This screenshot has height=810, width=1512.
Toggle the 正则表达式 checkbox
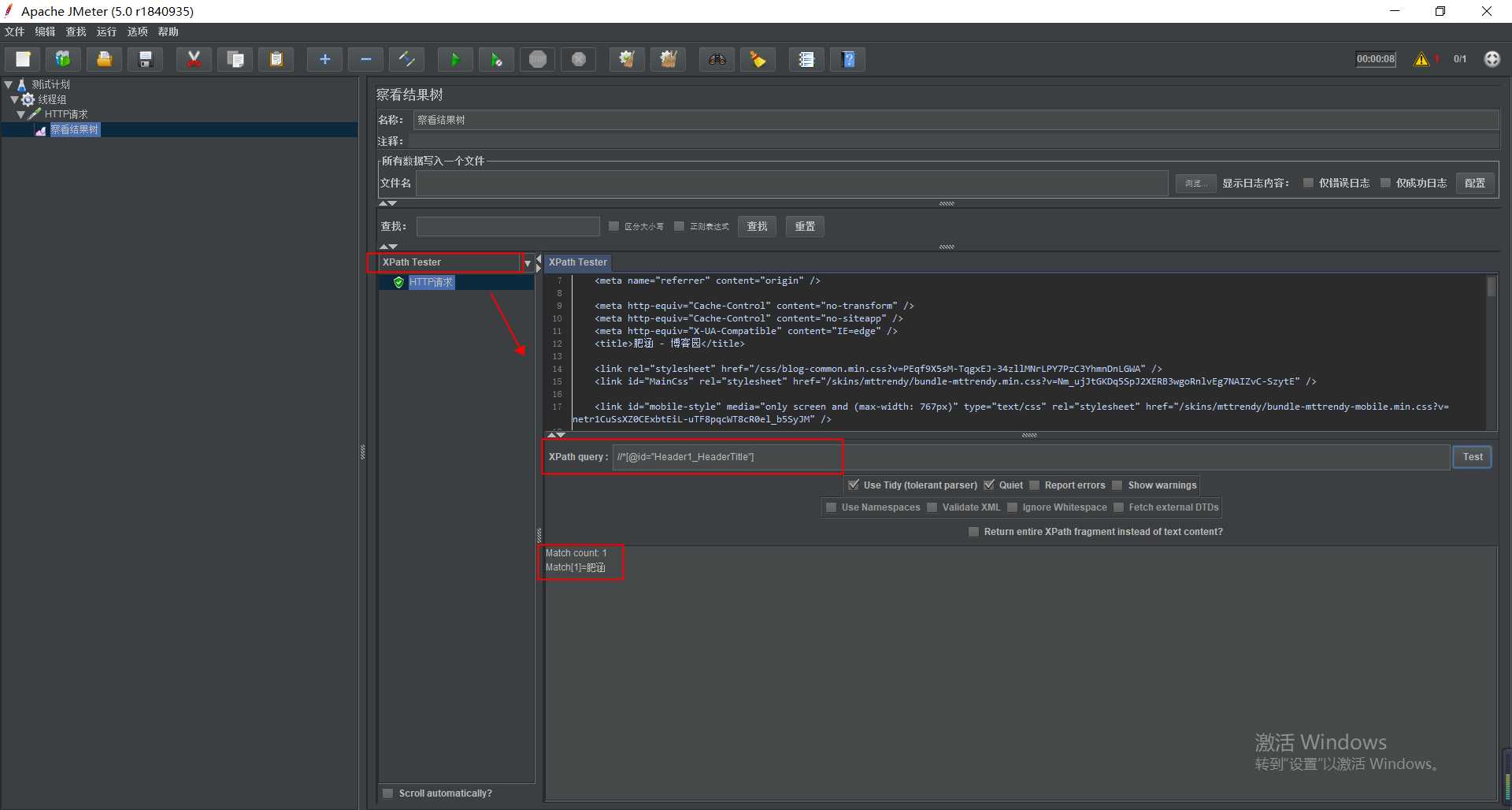(679, 226)
